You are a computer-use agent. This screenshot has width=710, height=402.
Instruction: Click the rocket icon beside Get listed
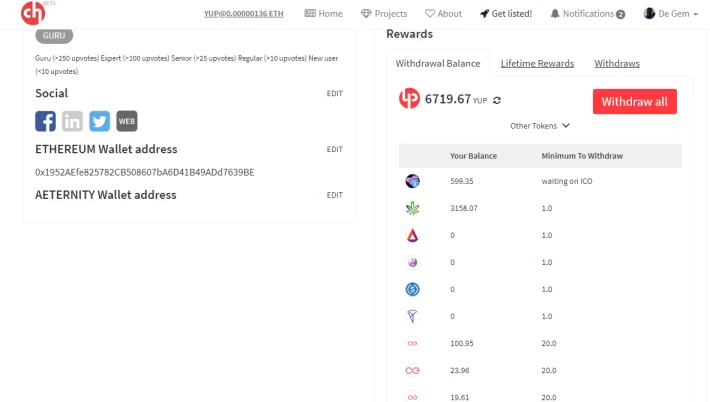[x=485, y=14]
